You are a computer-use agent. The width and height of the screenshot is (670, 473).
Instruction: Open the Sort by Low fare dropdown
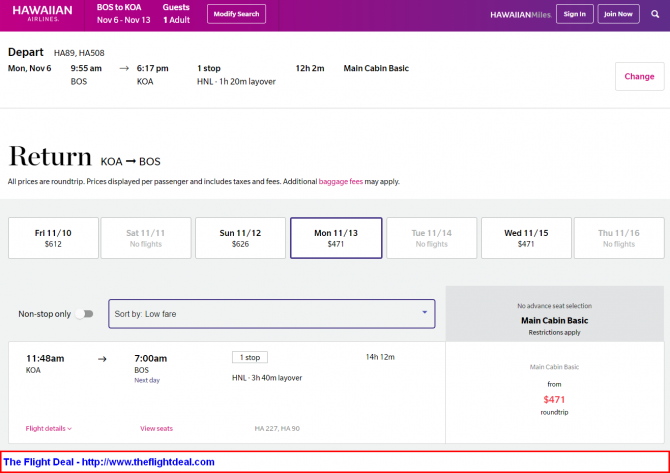272,314
